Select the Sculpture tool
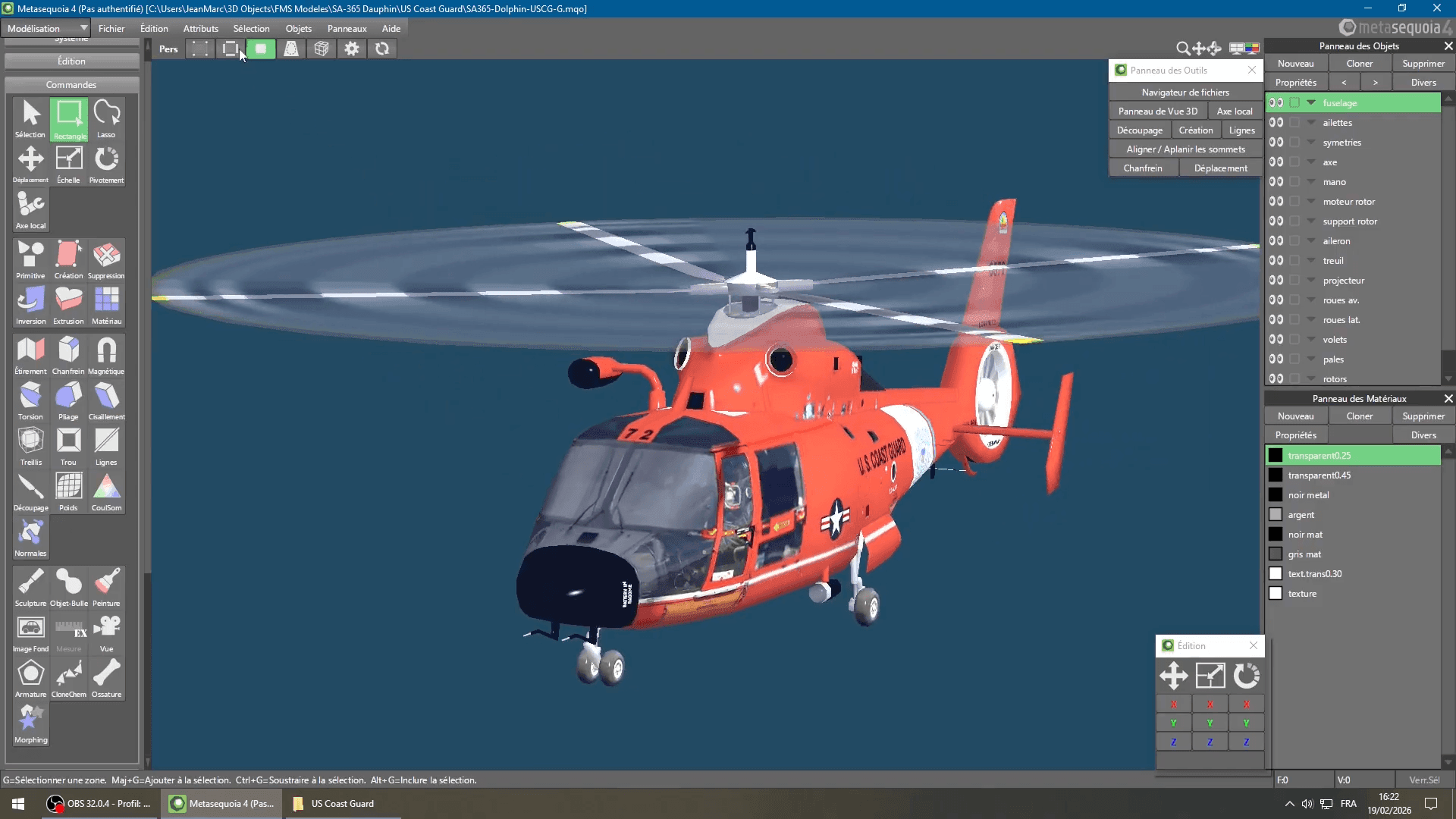The height and width of the screenshot is (819, 1456). tap(31, 588)
